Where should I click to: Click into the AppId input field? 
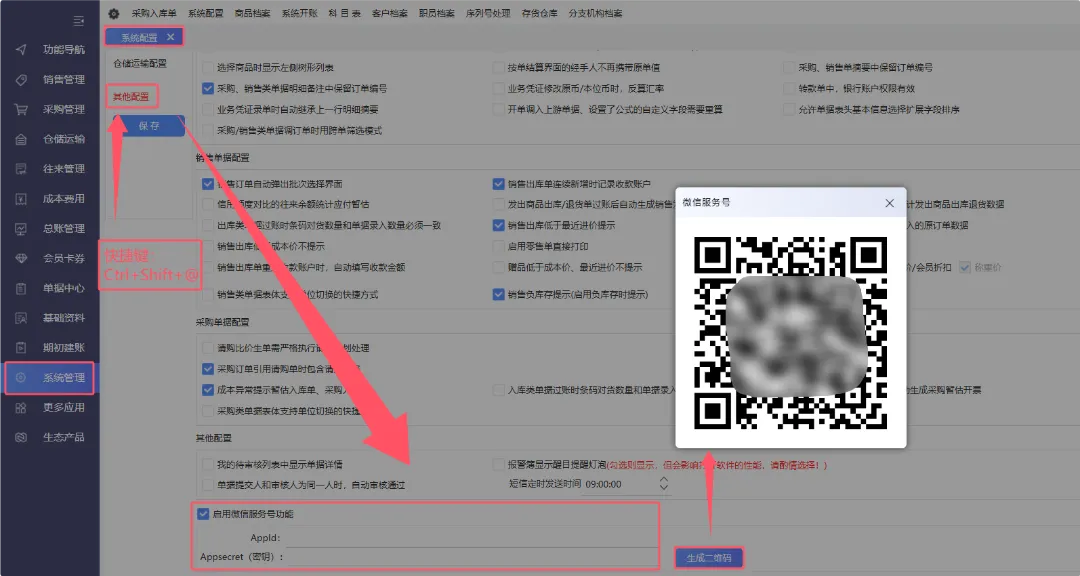pyautogui.click(x=470, y=538)
